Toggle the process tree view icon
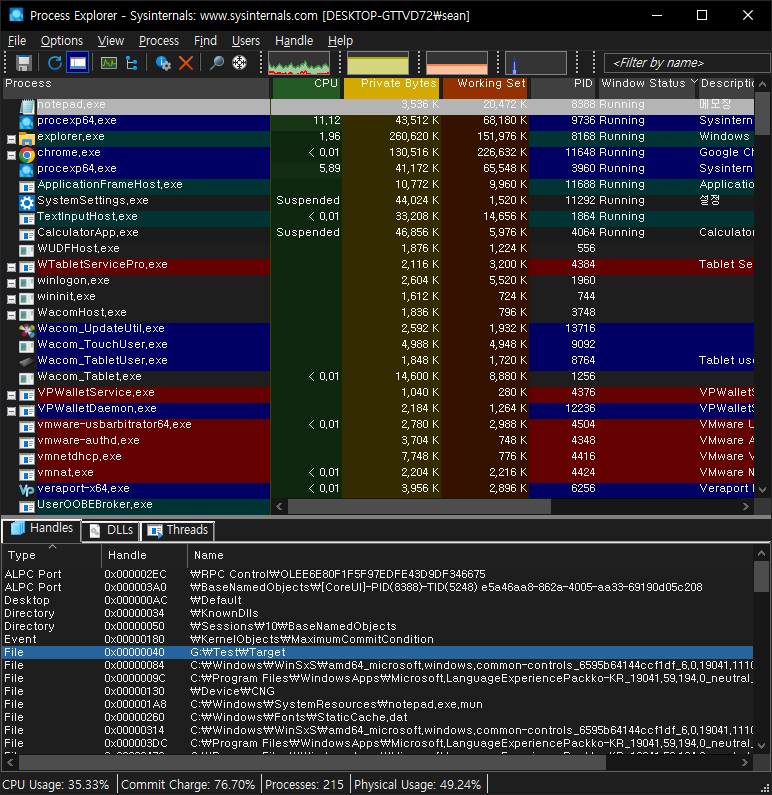772x795 pixels. pos(132,63)
